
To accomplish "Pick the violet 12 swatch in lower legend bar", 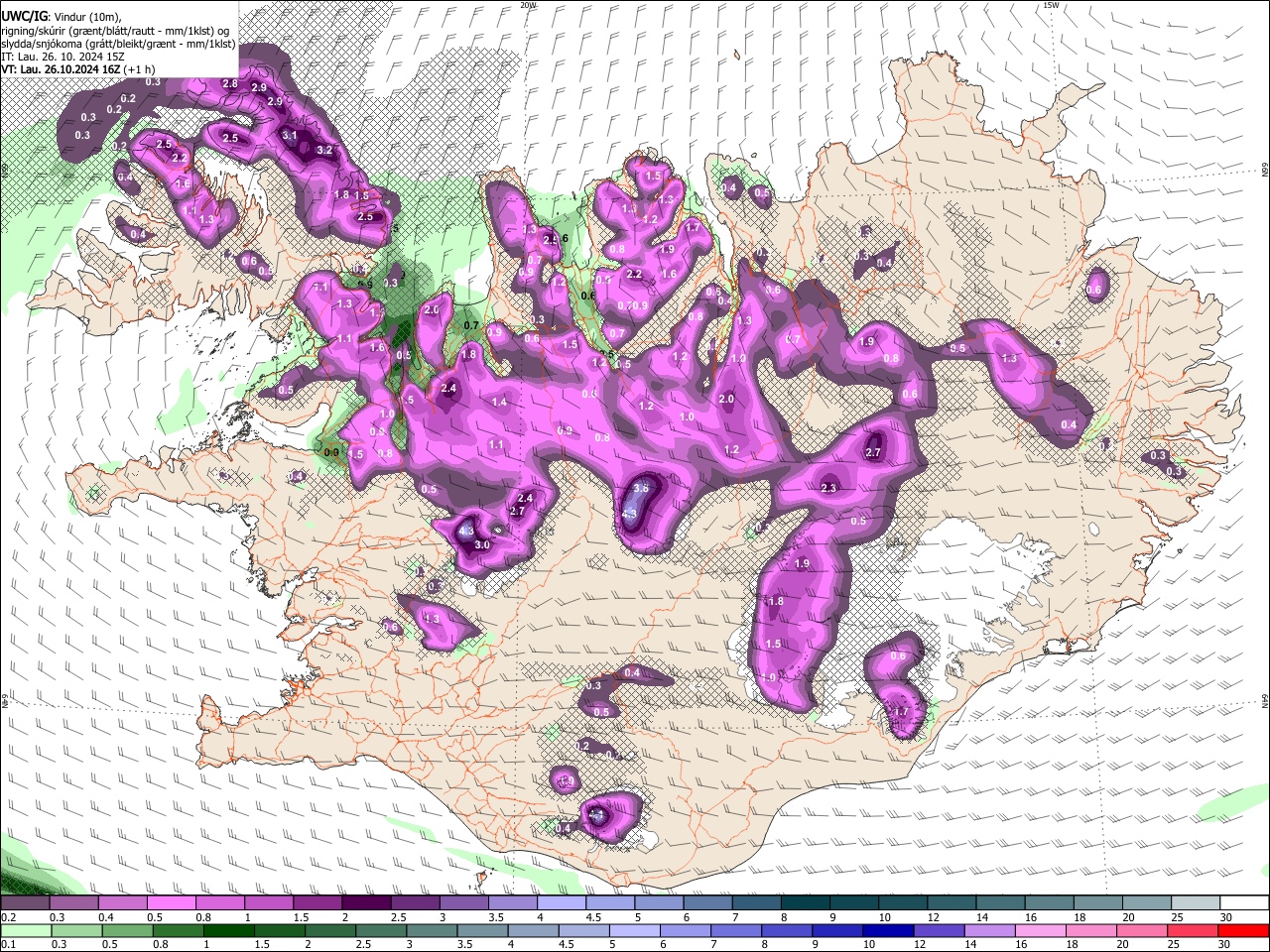I will pos(940,931).
